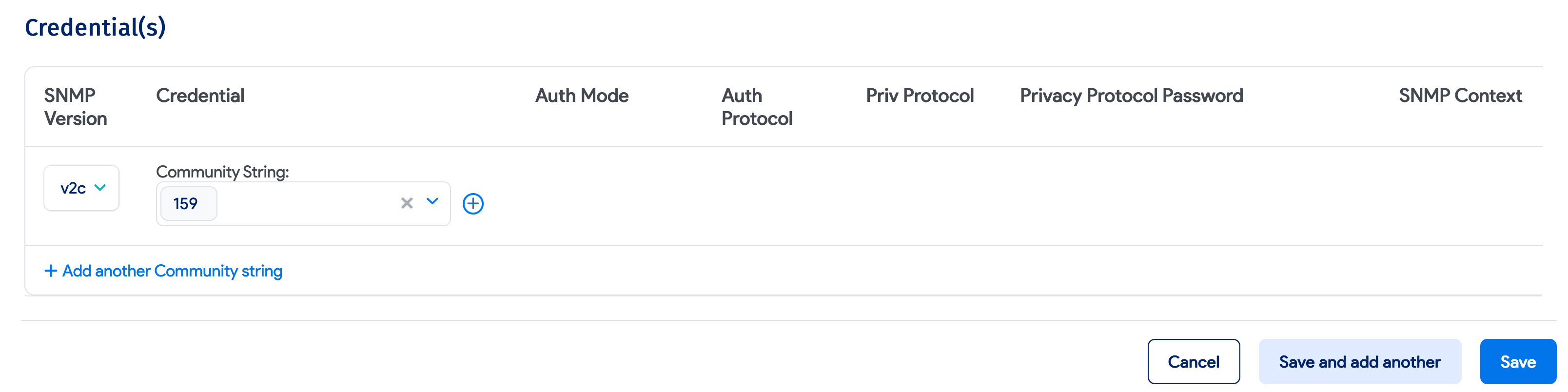Click the plus icon to add a credential
The image size is (1568, 392).
tap(473, 204)
